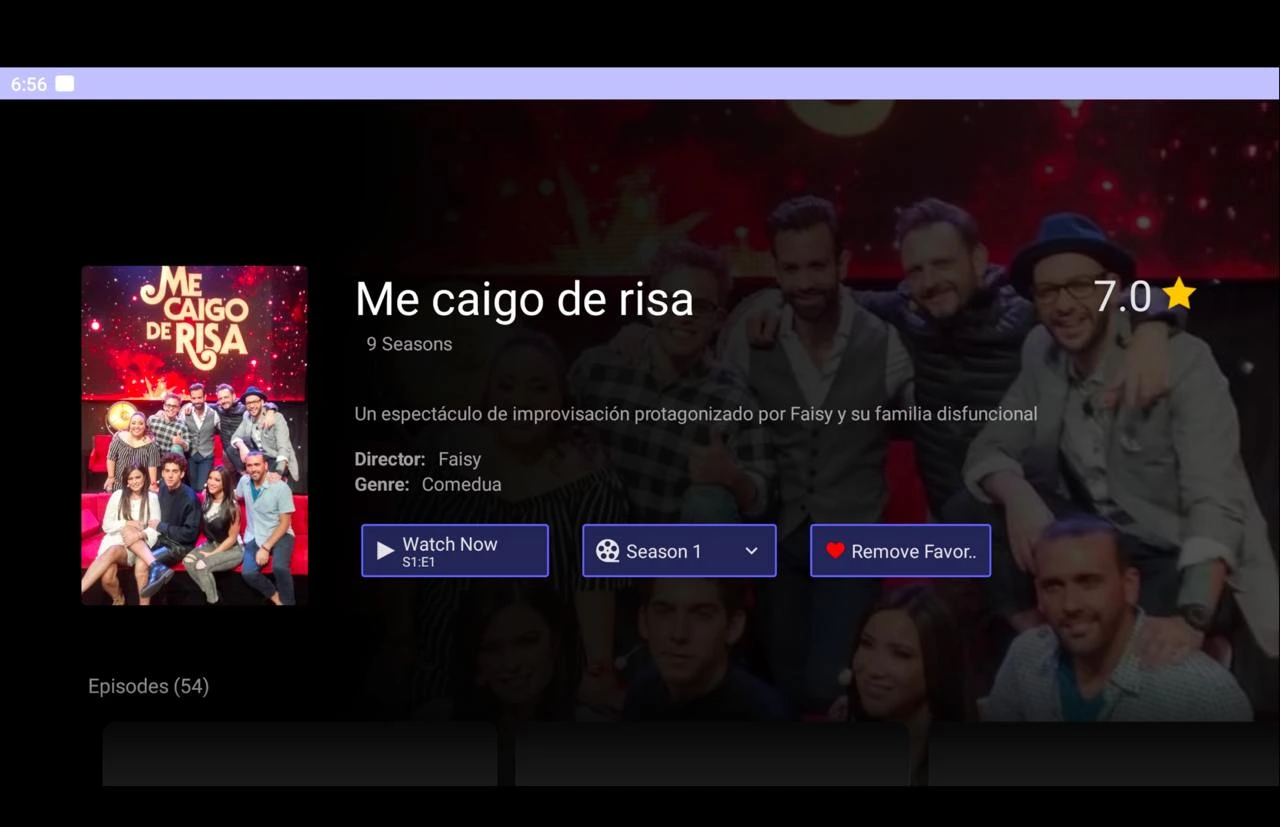Click the show description text
Viewport: 1280px width, 827px height.
(x=696, y=414)
